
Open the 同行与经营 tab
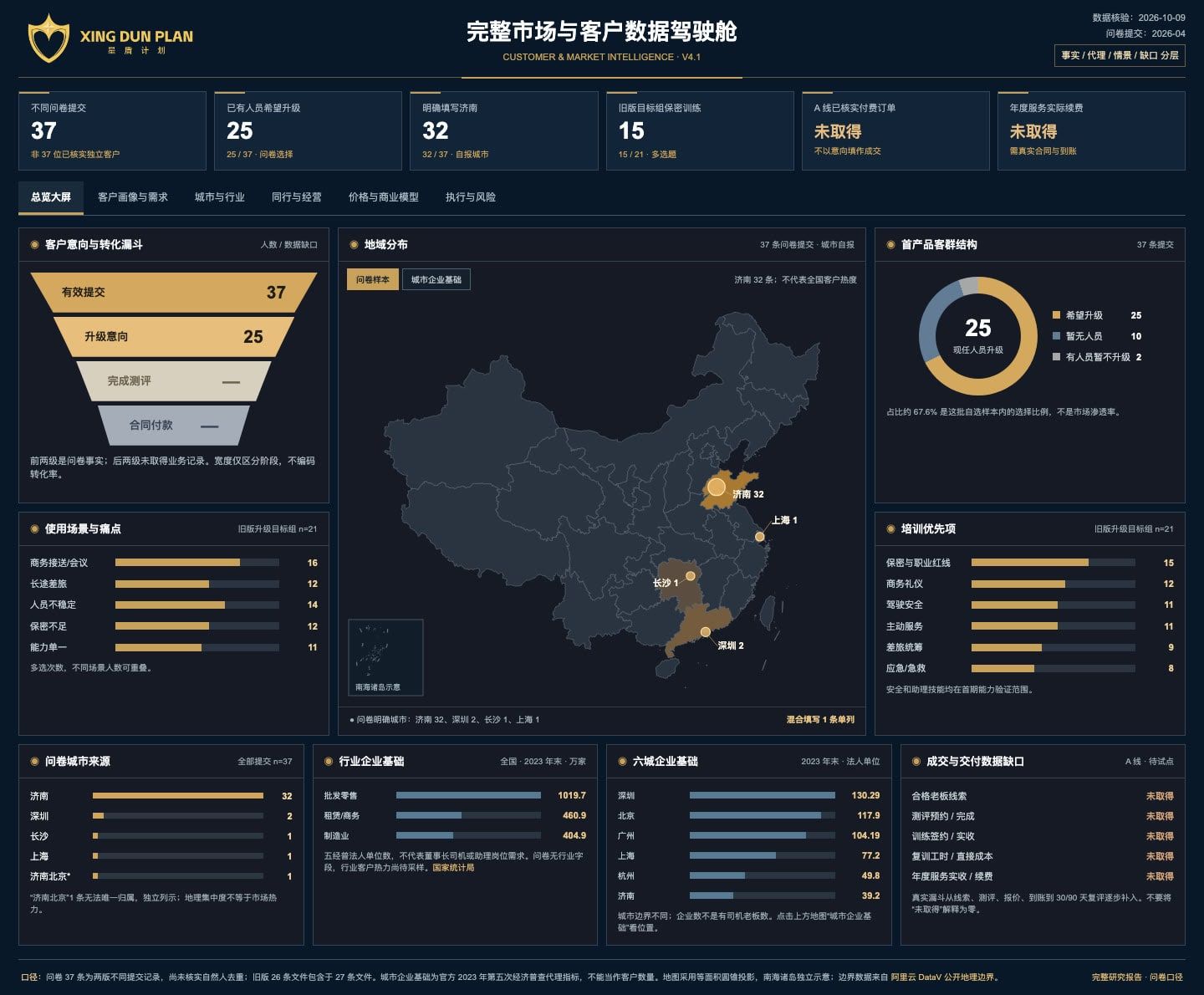297,197
